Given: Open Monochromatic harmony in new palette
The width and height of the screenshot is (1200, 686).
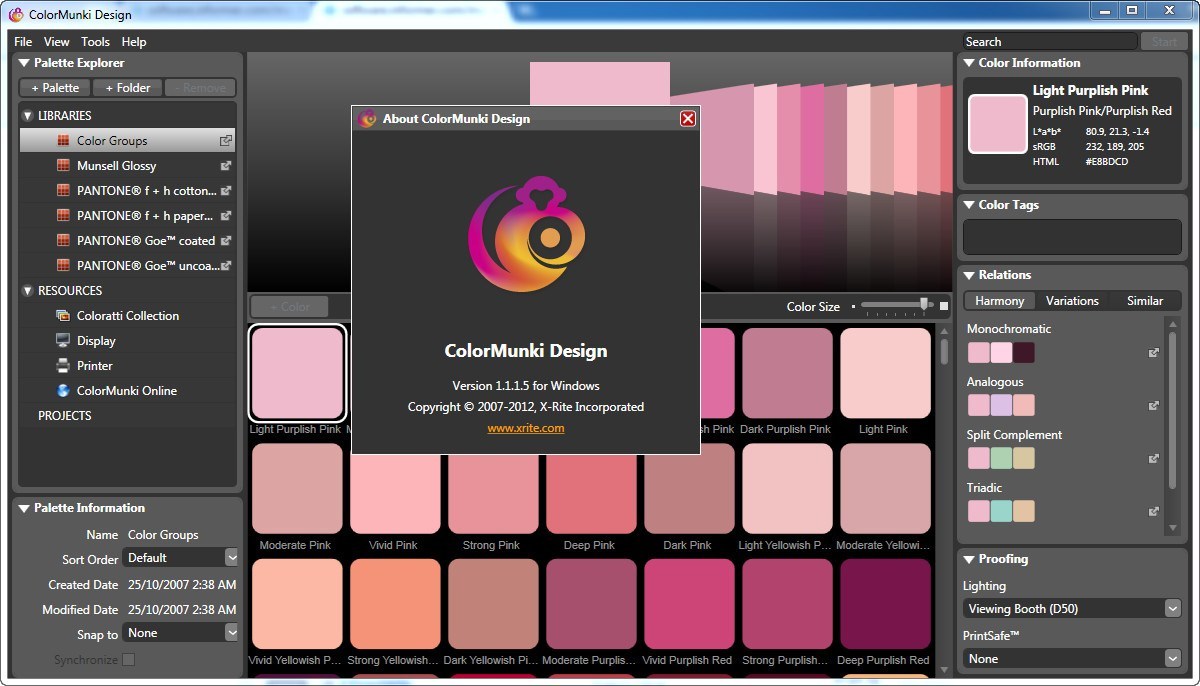Looking at the screenshot, I should [x=1153, y=353].
